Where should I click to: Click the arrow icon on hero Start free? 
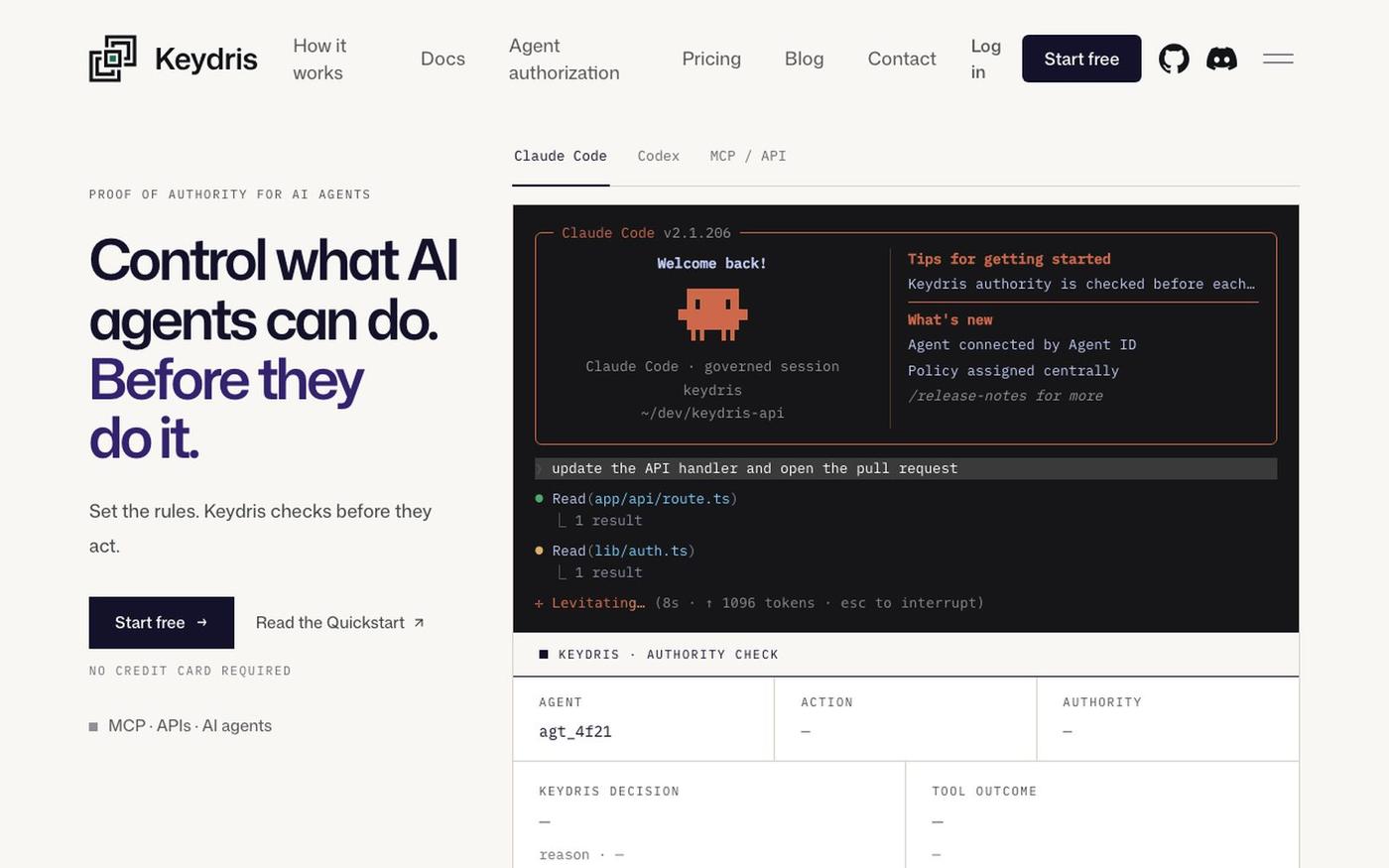click(202, 623)
